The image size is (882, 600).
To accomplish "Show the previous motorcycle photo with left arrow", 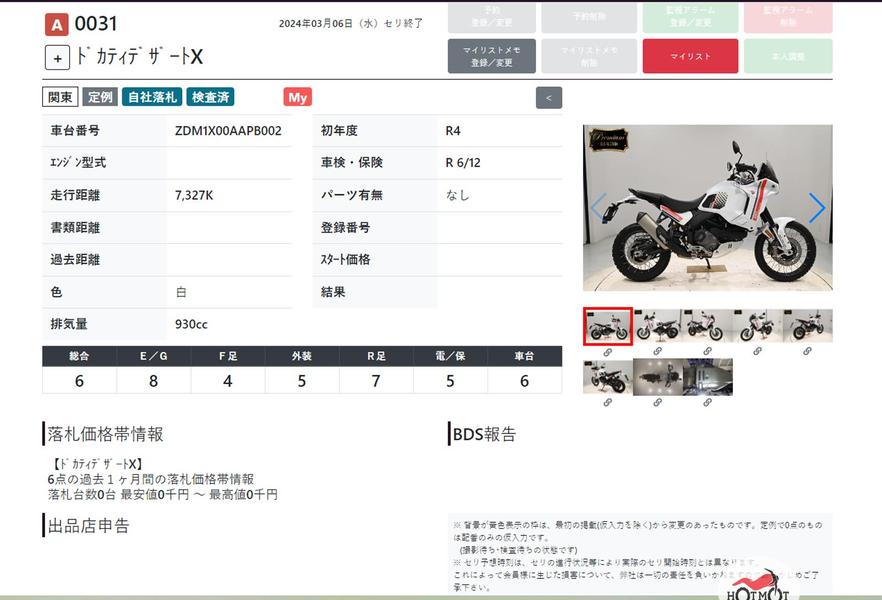I will click(599, 208).
